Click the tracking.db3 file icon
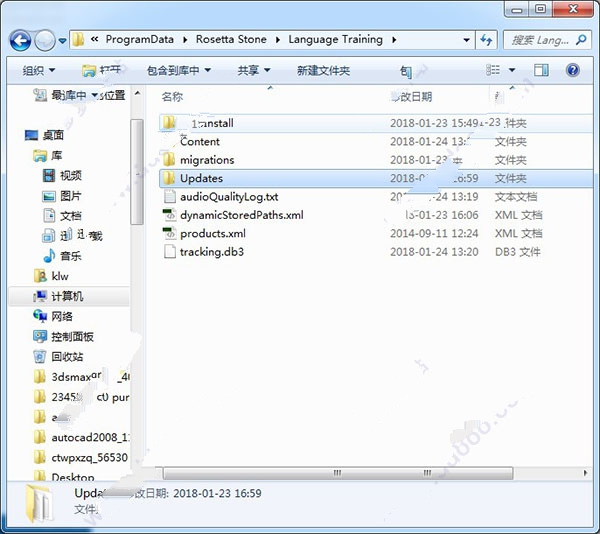Screen dimensions: 600x534 [169, 251]
